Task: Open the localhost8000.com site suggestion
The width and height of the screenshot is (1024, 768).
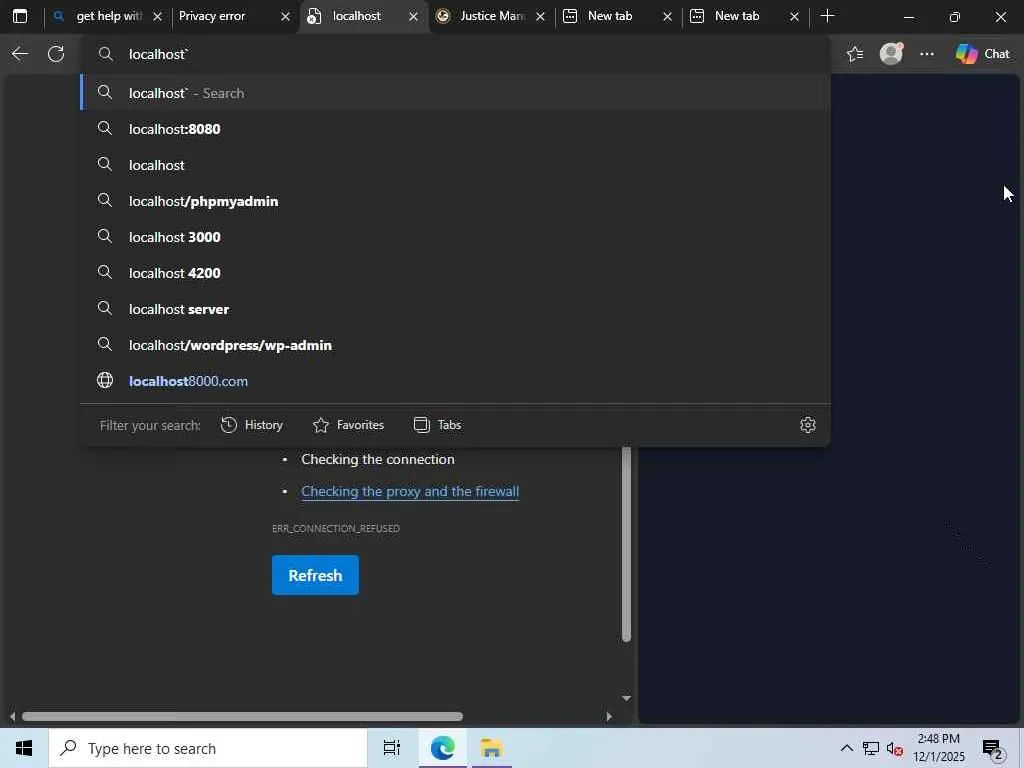Action: [x=455, y=381]
